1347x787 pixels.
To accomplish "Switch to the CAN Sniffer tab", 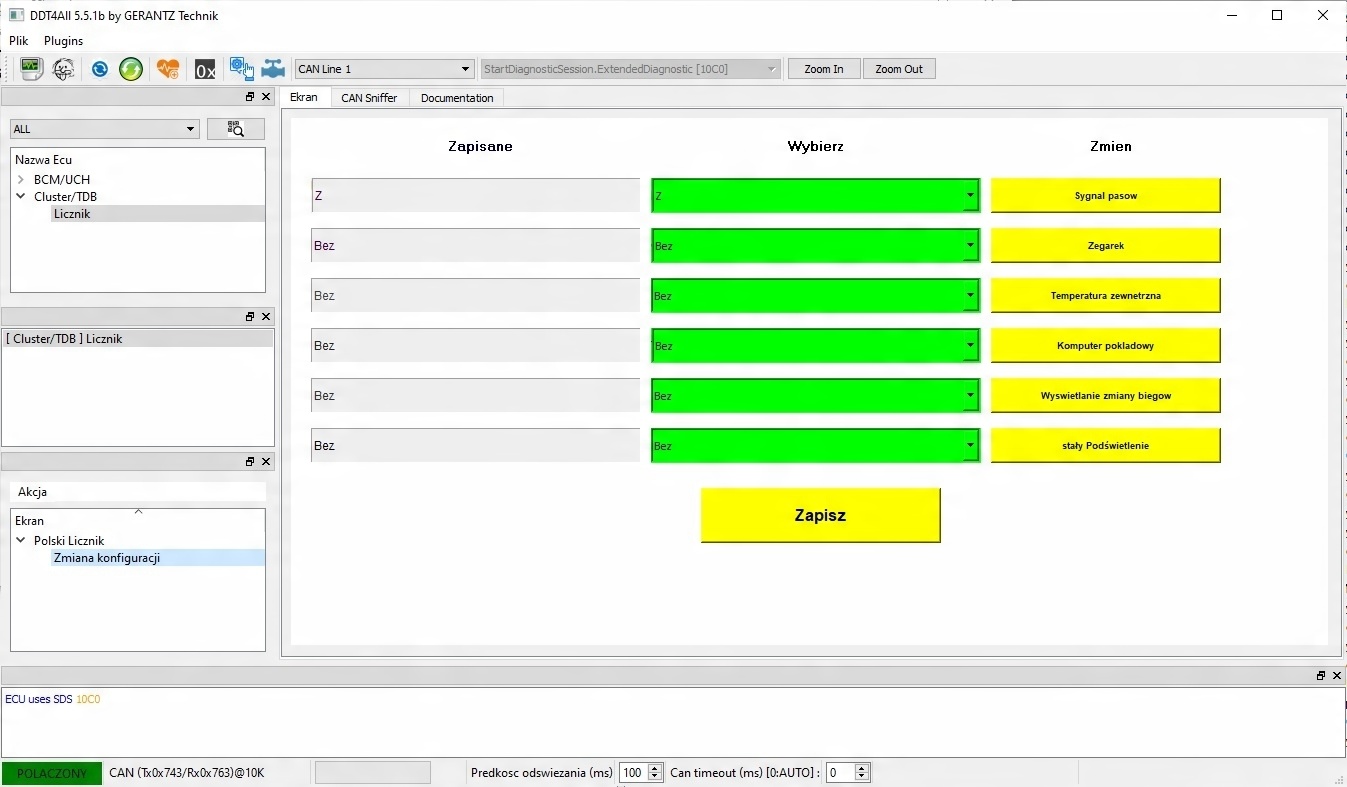I will [369, 98].
